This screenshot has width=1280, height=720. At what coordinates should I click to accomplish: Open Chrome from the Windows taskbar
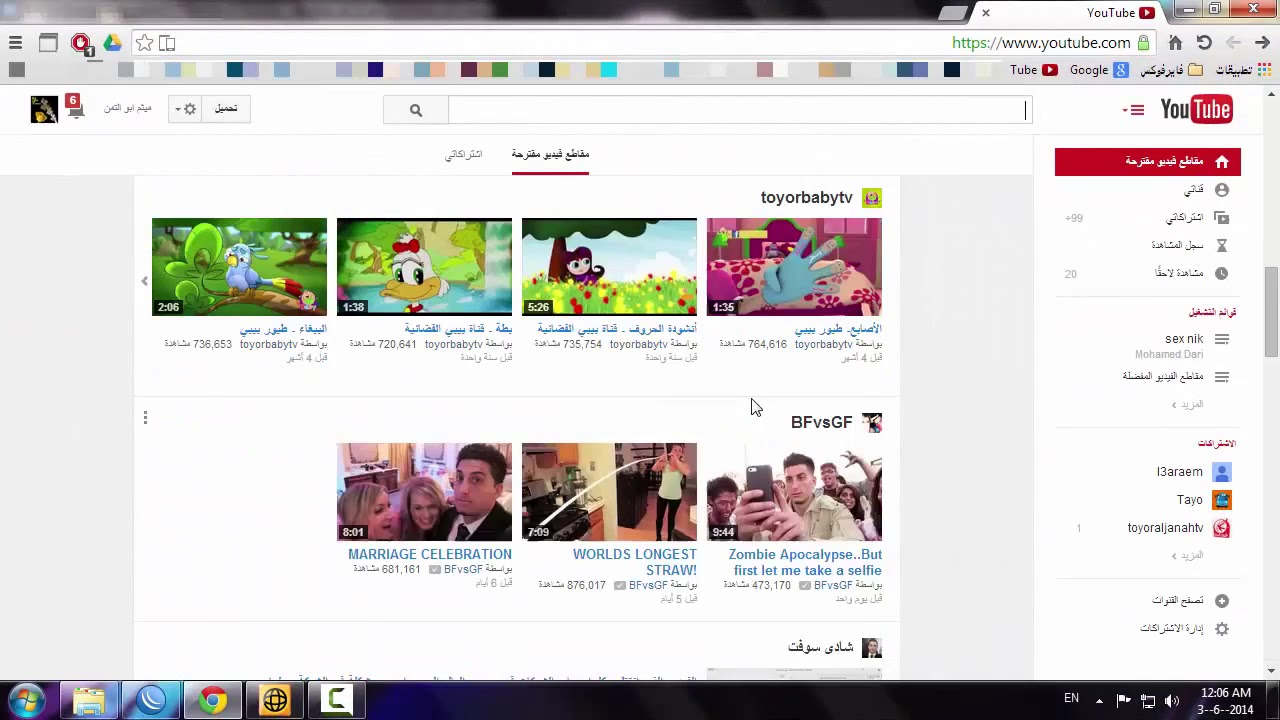212,700
